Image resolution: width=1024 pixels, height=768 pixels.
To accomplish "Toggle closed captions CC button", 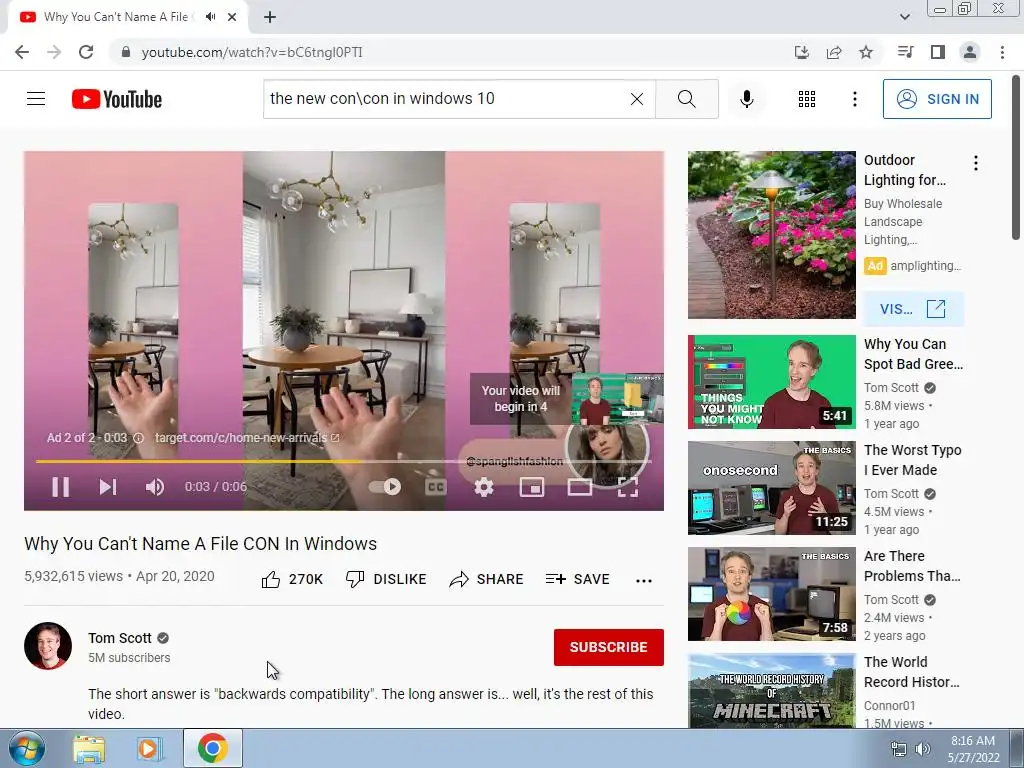I will pyautogui.click(x=436, y=487).
